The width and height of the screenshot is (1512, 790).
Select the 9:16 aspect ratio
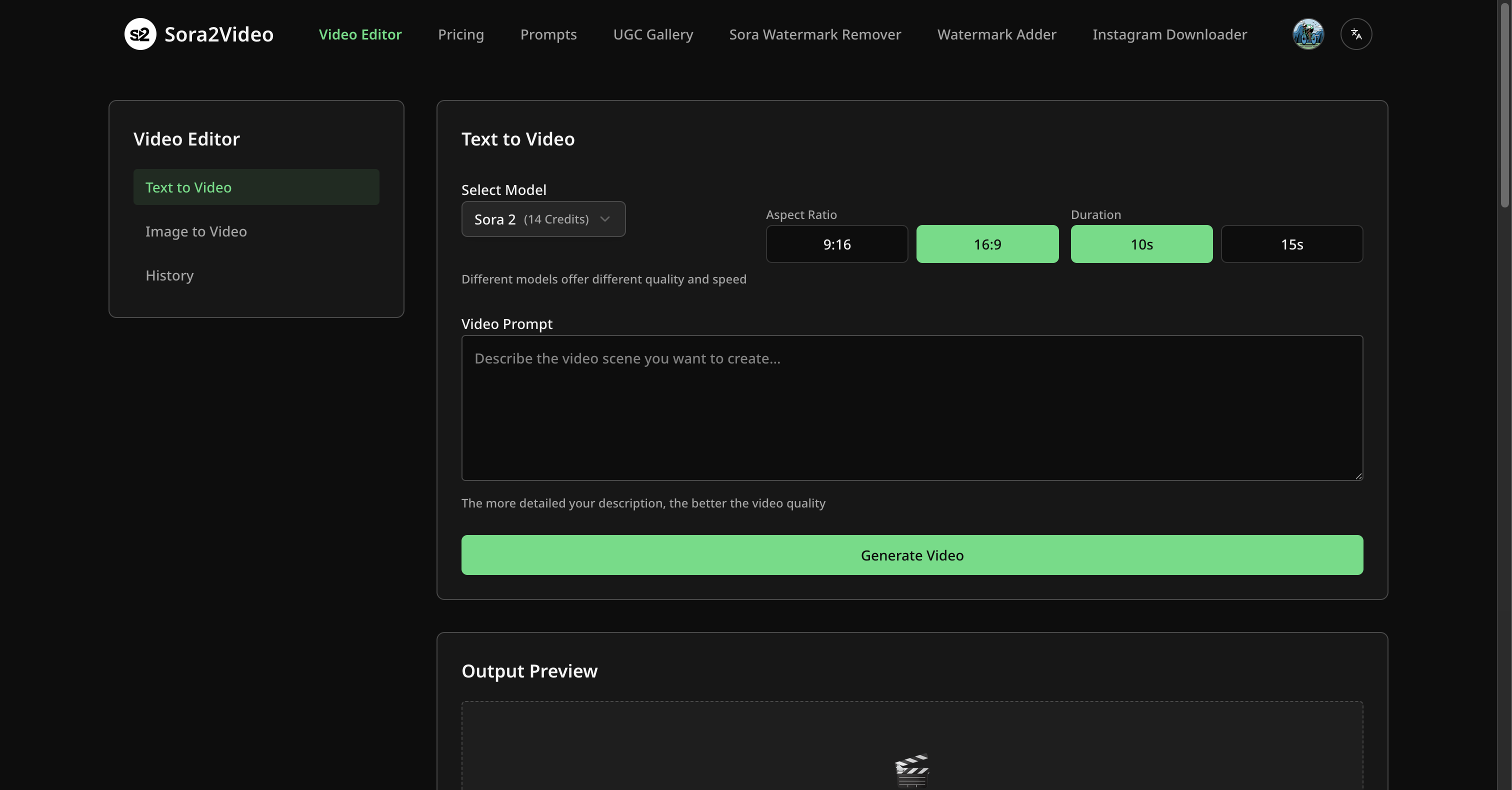coord(836,244)
